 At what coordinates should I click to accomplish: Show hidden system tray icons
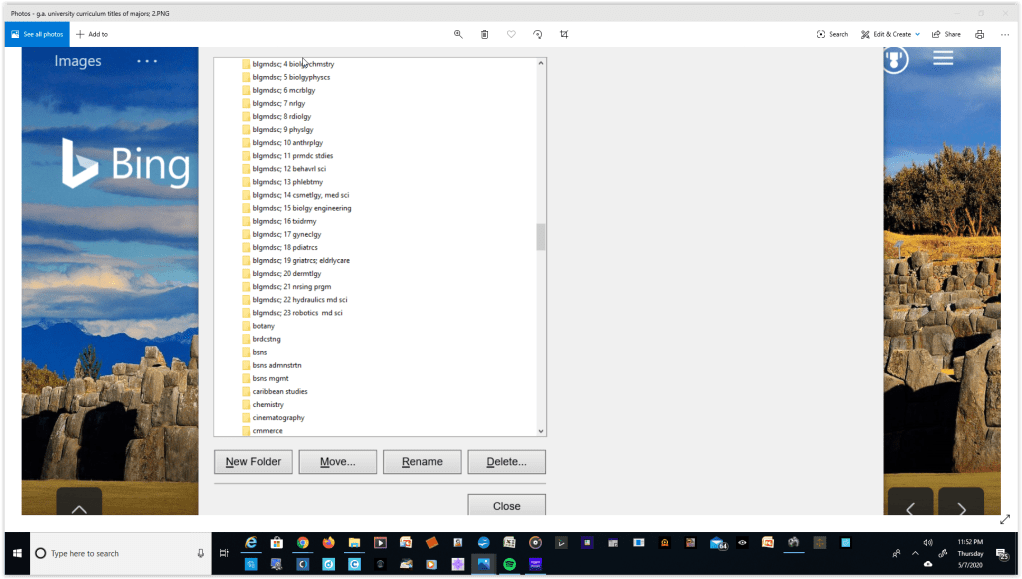pyautogui.click(x=914, y=553)
